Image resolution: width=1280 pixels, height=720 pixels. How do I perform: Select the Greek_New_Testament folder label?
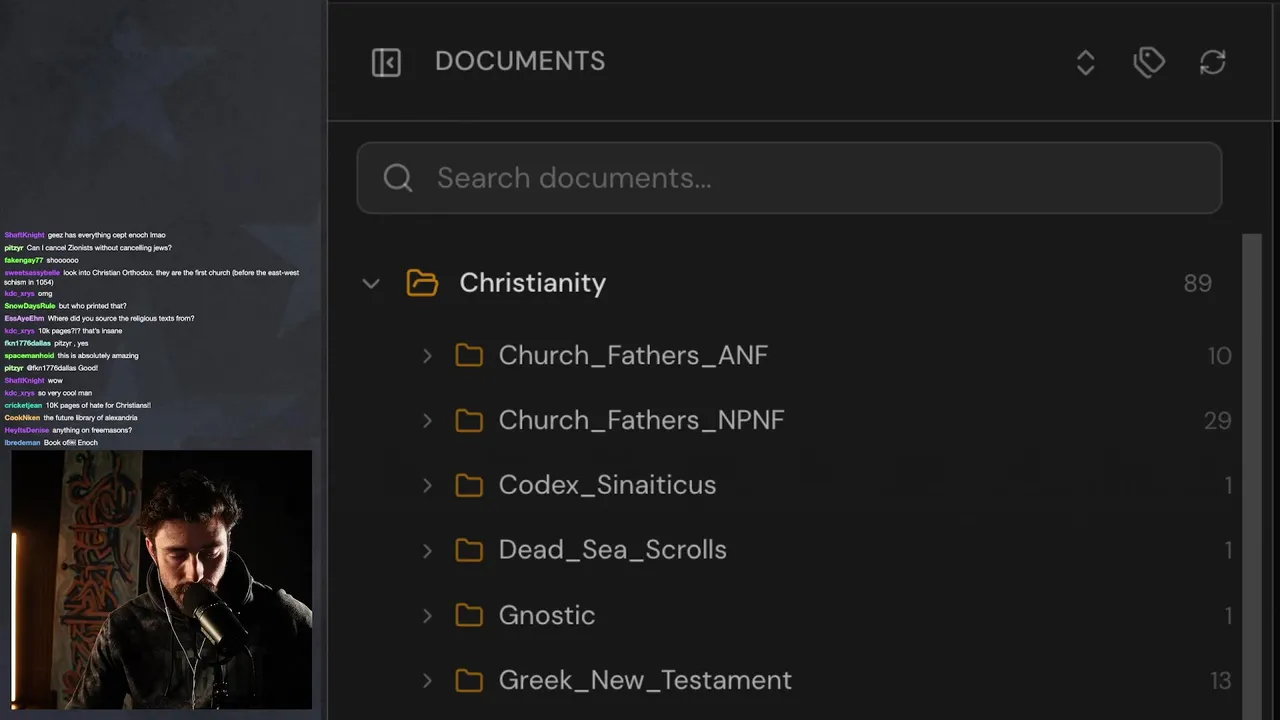point(645,681)
